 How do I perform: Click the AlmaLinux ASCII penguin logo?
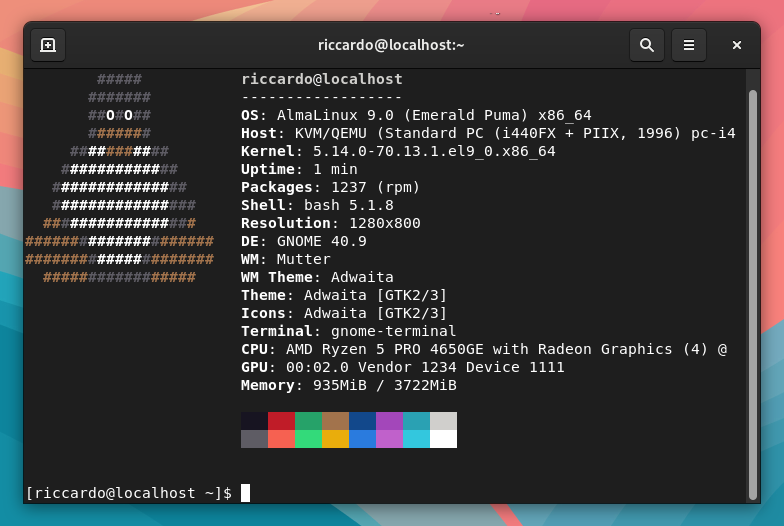[120, 178]
